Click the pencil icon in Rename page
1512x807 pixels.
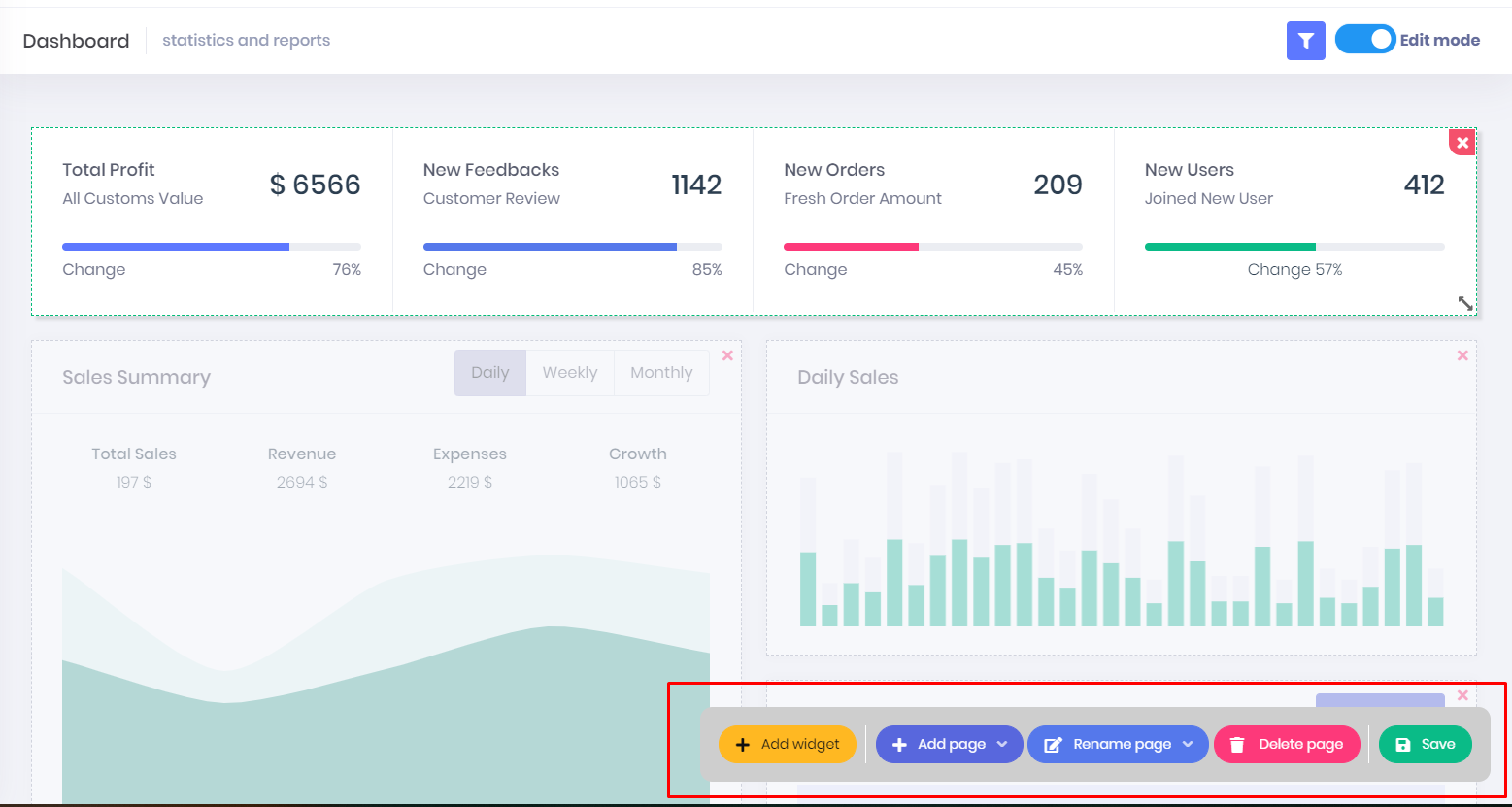coord(1053,745)
